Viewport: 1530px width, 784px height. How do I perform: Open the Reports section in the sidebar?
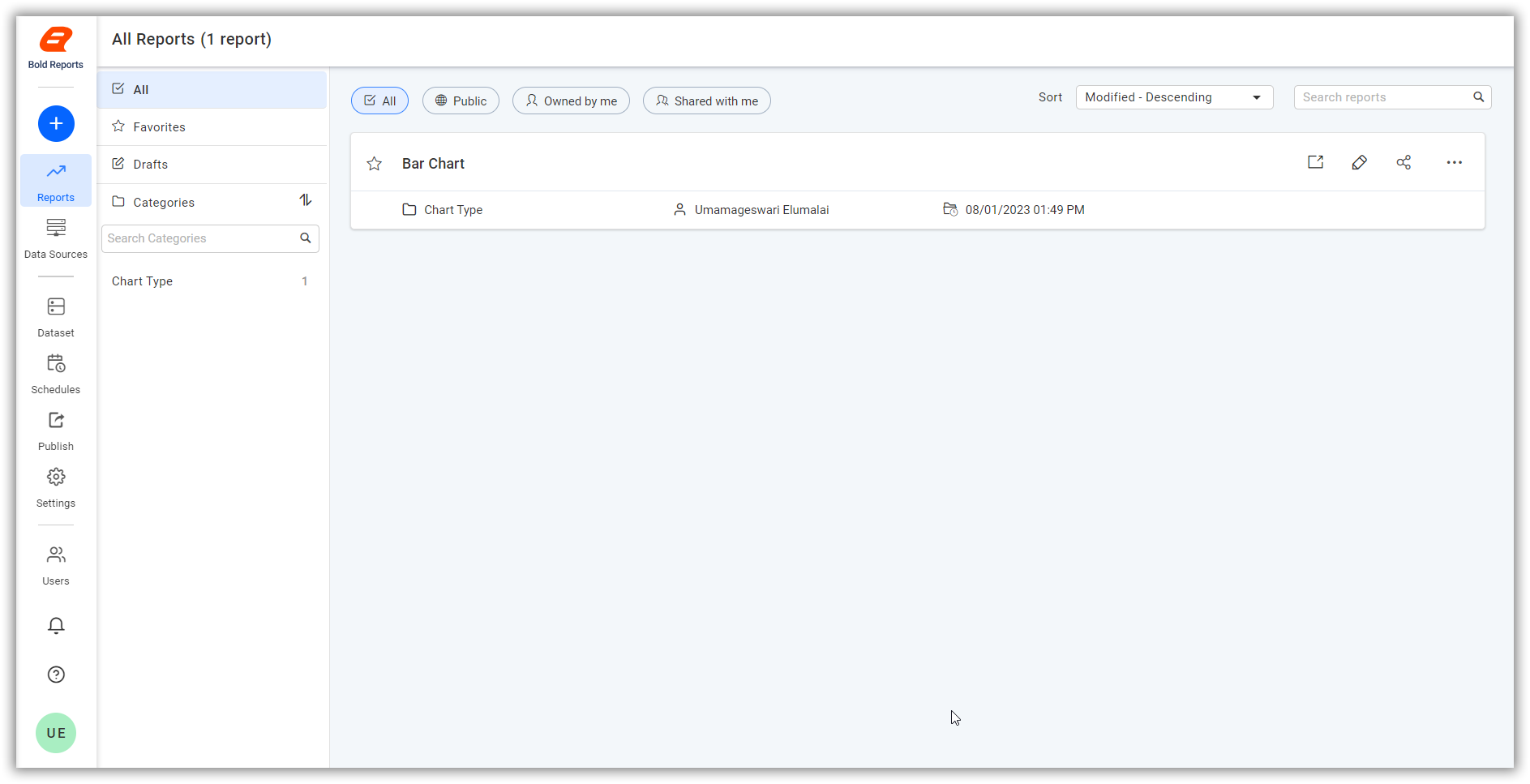pos(55,180)
